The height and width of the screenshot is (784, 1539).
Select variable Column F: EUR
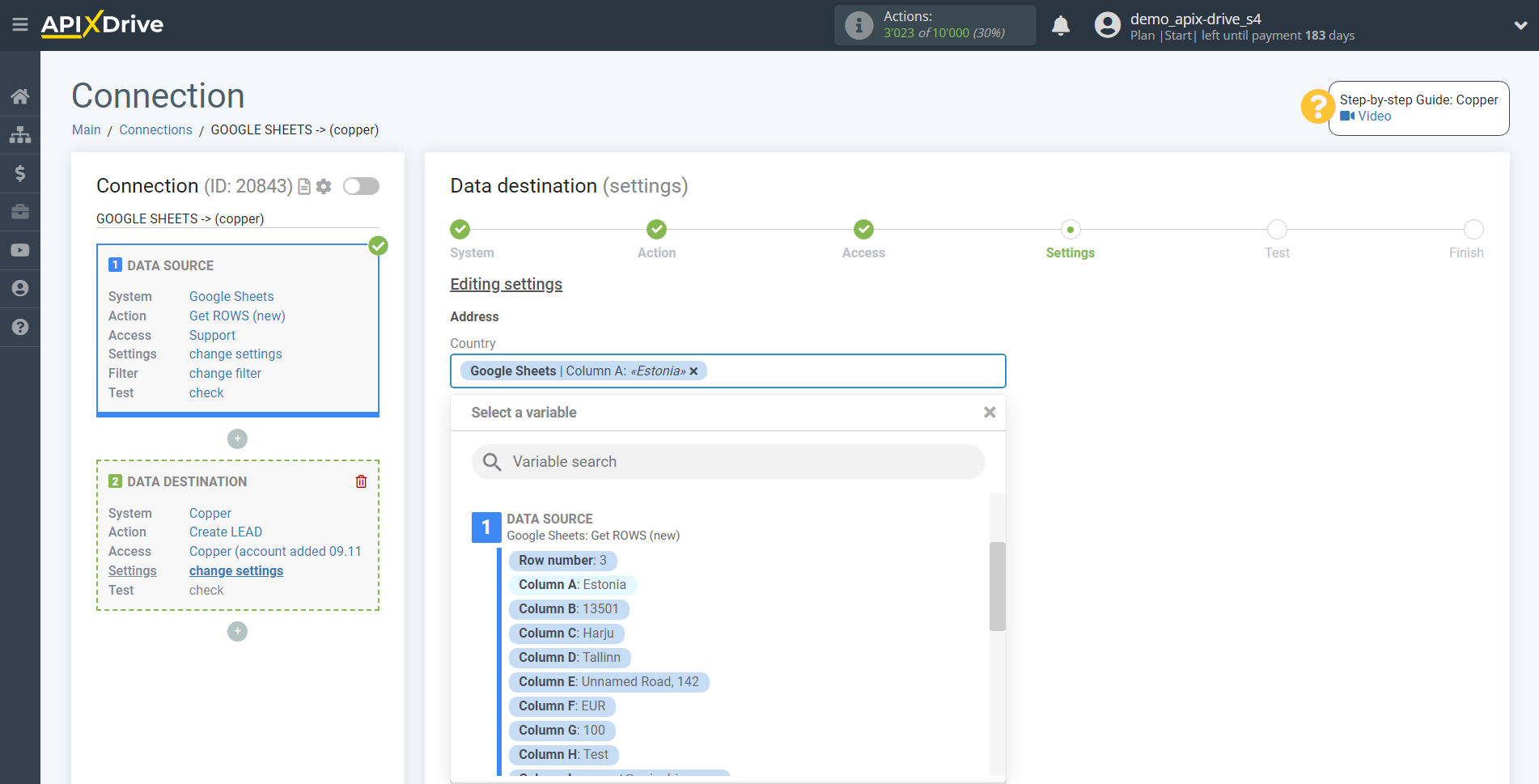(562, 706)
